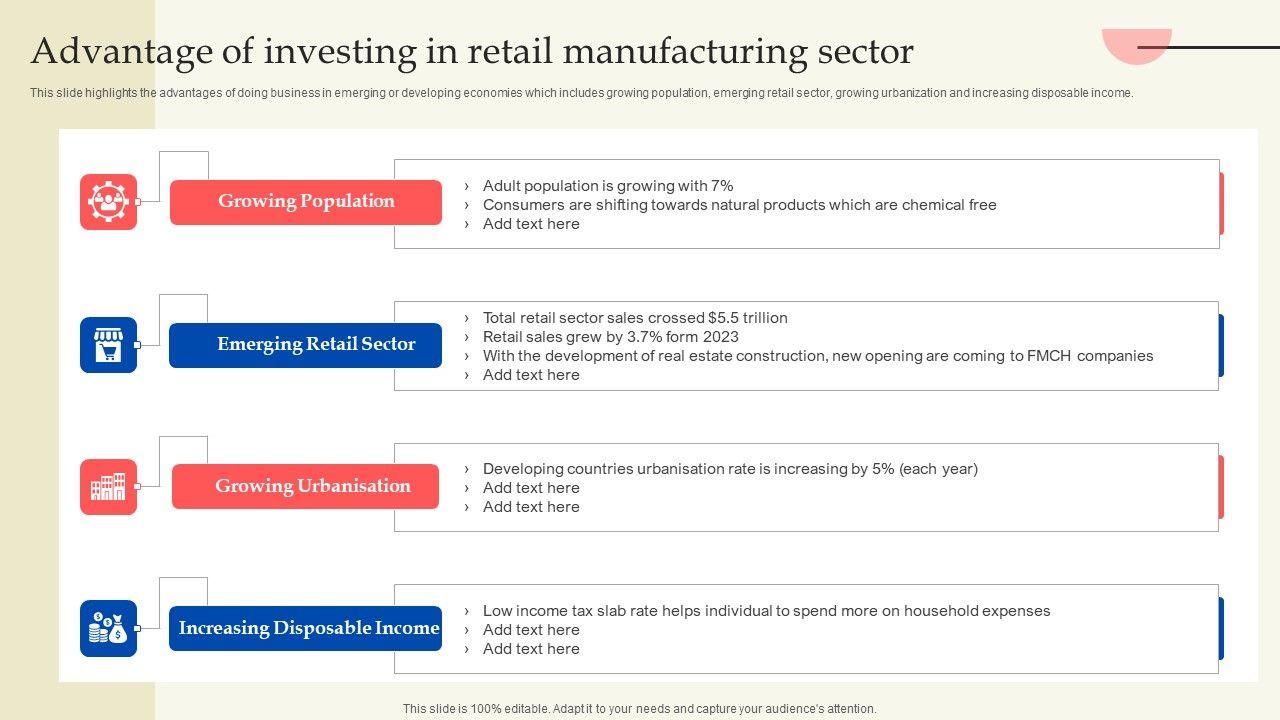Click the growing population gear-people icon
This screenshot has height=720, width=1280.
tap(108, 202)
